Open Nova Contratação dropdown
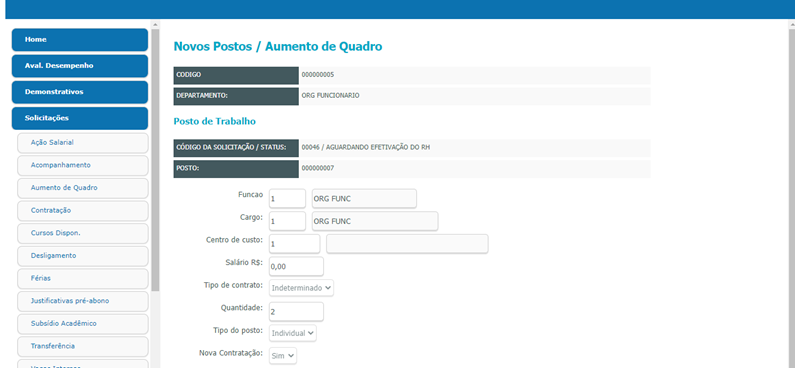 tap(283, 356)
